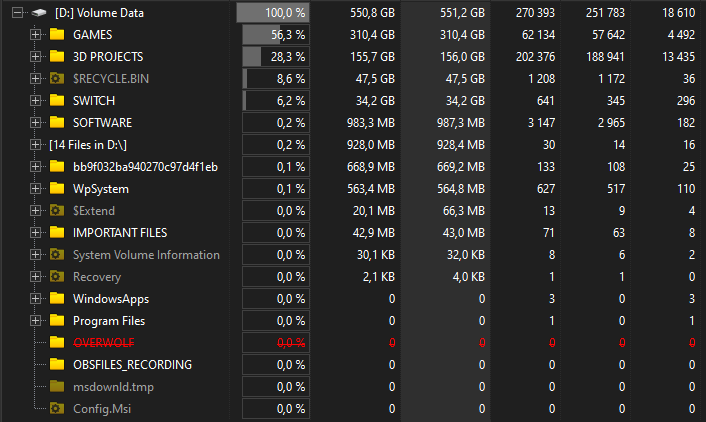
Task: Click the 30,1 KB size value
Action: click(x=376, y=255)
